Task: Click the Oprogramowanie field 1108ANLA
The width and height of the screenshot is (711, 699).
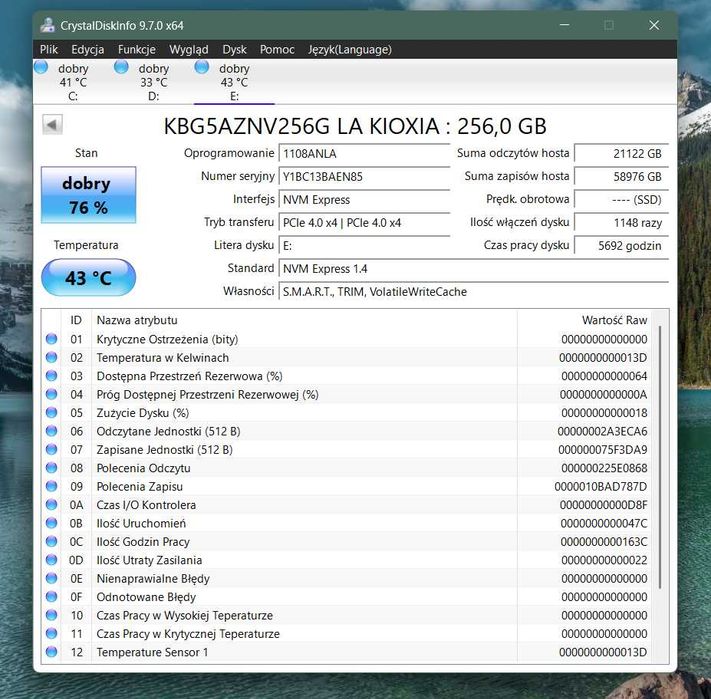Action: (364, 154)
